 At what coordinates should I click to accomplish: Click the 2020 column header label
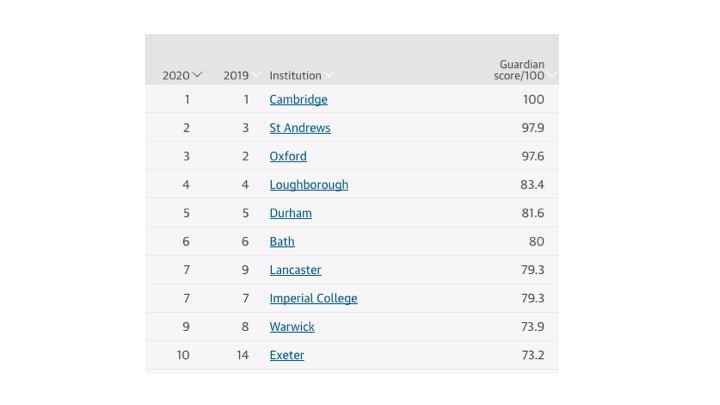click(176, 75)
